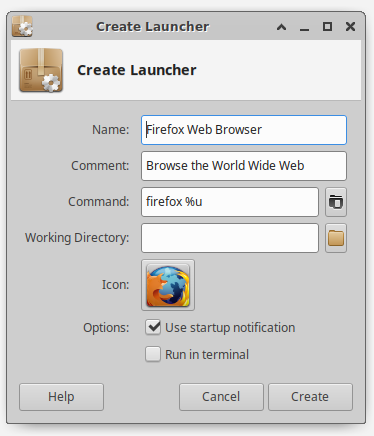Minimize the Create Launcher window

[x=304, y=29]
